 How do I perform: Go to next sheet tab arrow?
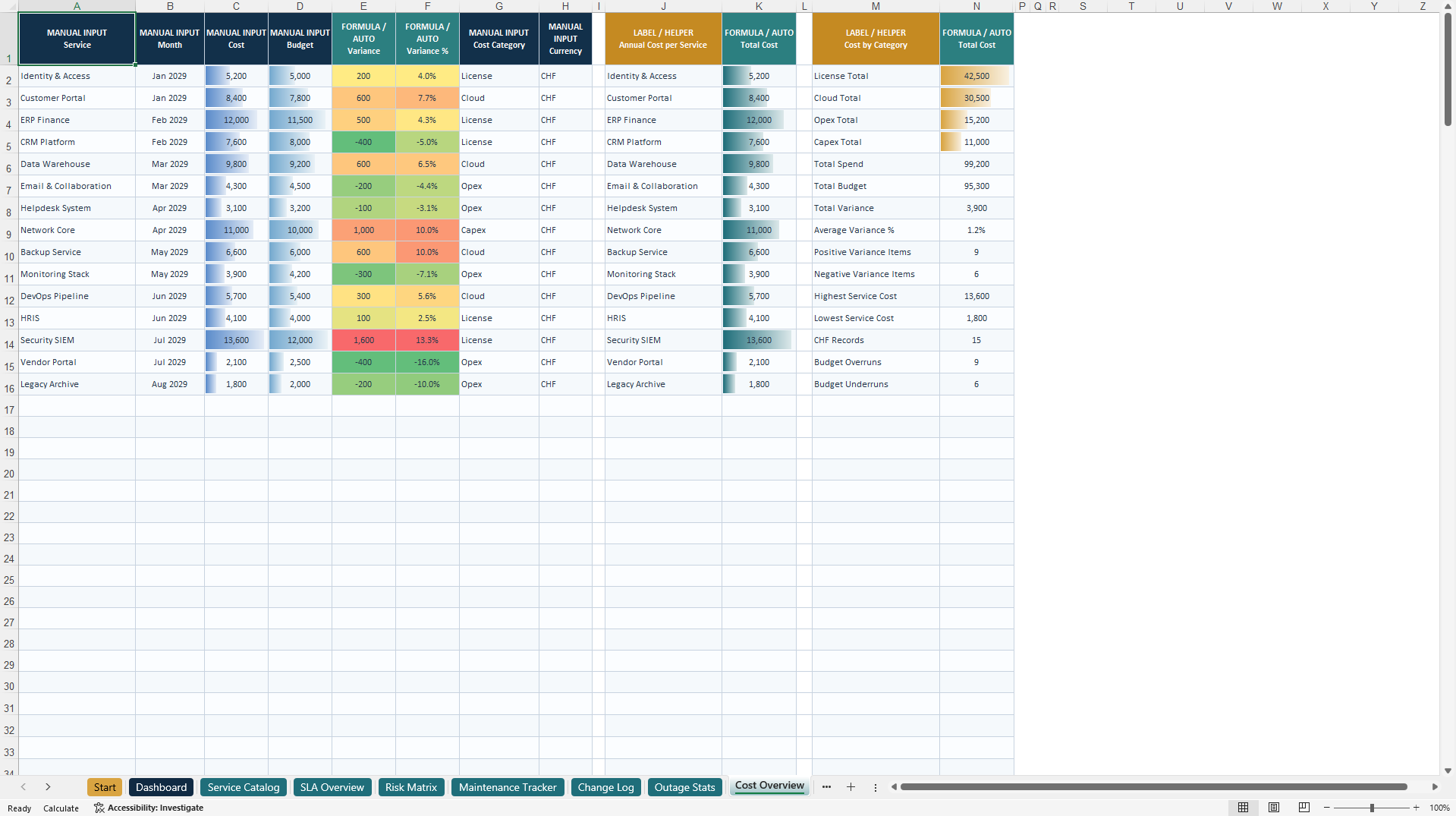tap(48, 787)
